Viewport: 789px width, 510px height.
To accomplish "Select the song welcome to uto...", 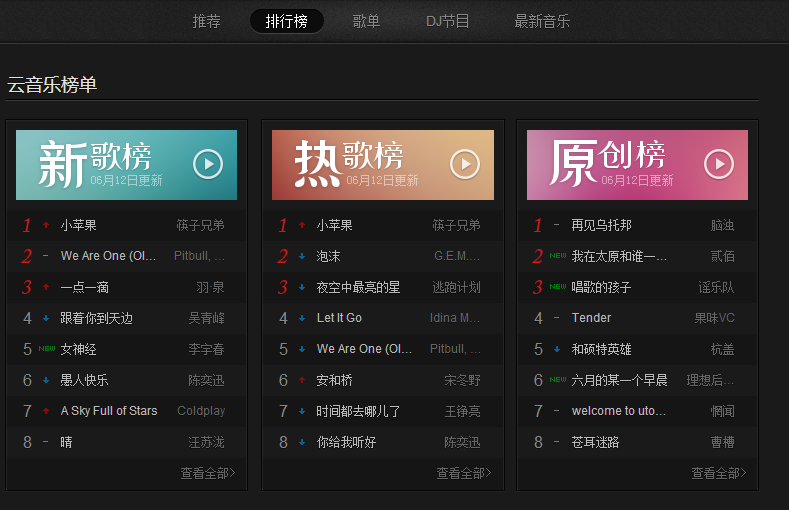I will pos(619,411).
